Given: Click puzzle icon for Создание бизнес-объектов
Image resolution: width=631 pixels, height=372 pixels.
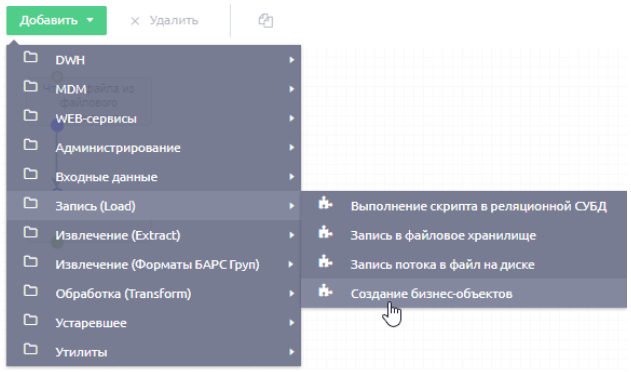Looking at the screenshot, I should 325,291.
